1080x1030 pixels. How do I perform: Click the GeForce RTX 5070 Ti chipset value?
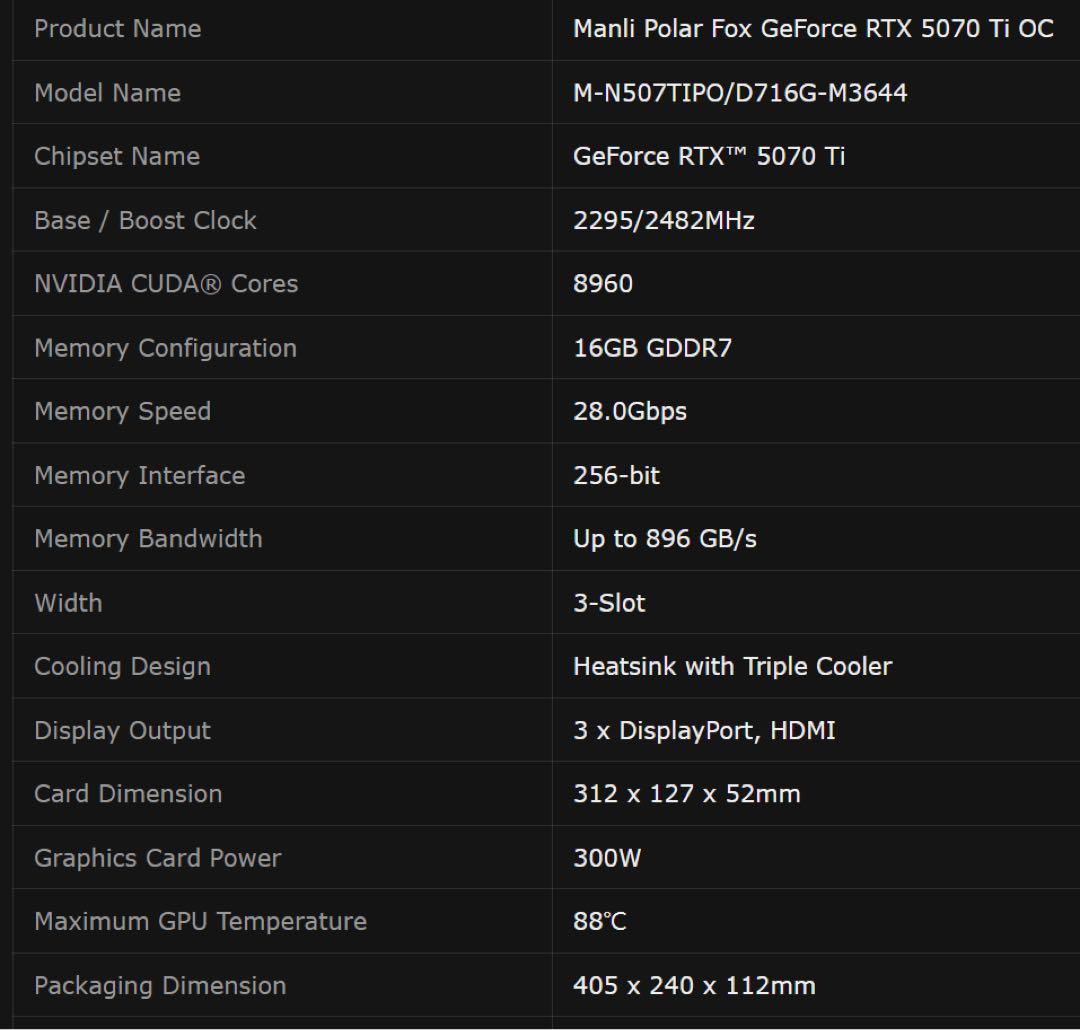pos(709,156)
